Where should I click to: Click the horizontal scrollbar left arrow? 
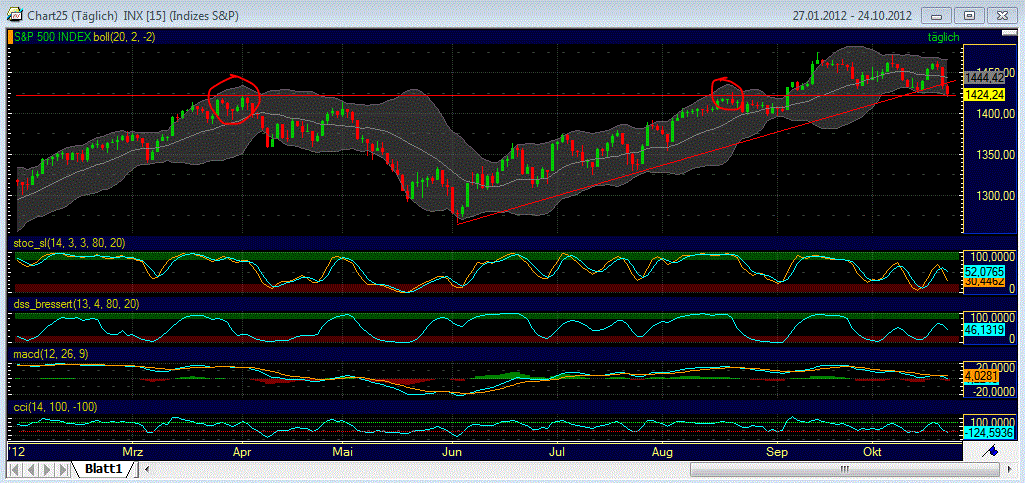[x=148, y=469]
